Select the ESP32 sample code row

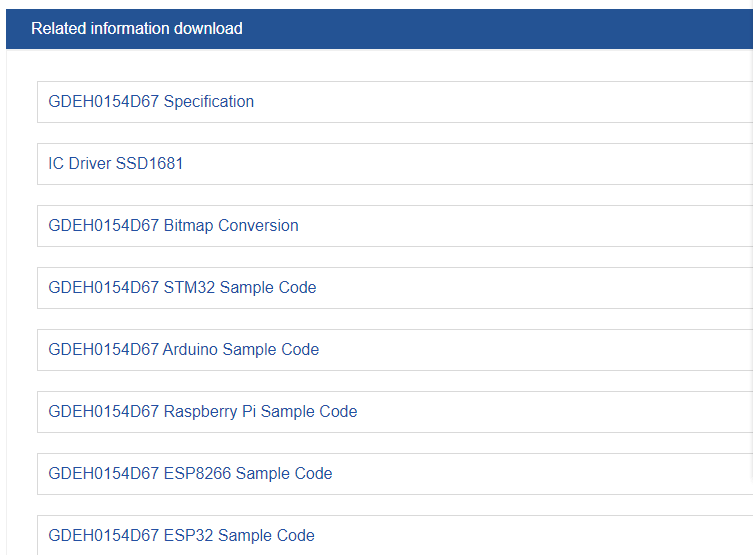(395, 535)
